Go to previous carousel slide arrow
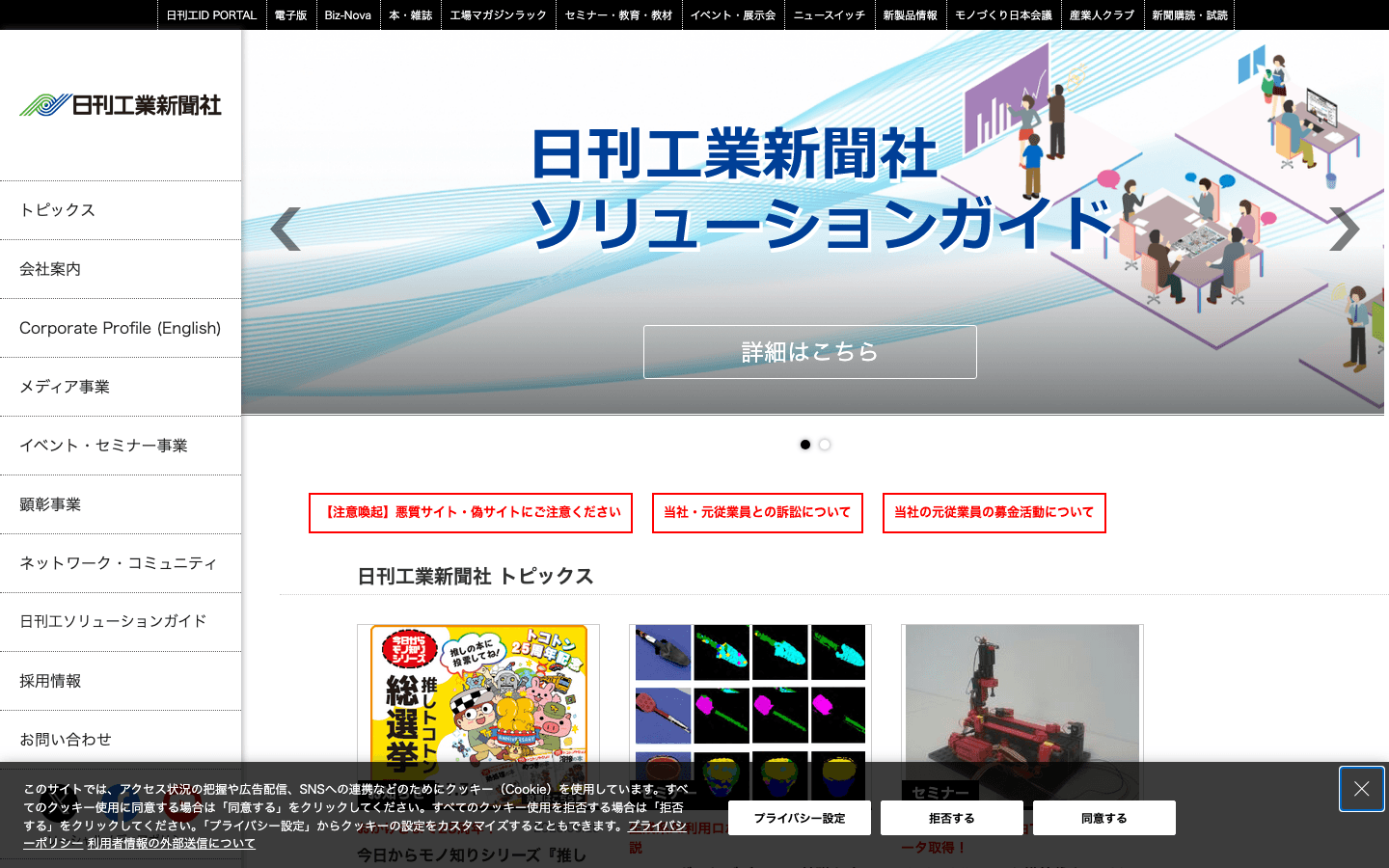 pos(286,230)
